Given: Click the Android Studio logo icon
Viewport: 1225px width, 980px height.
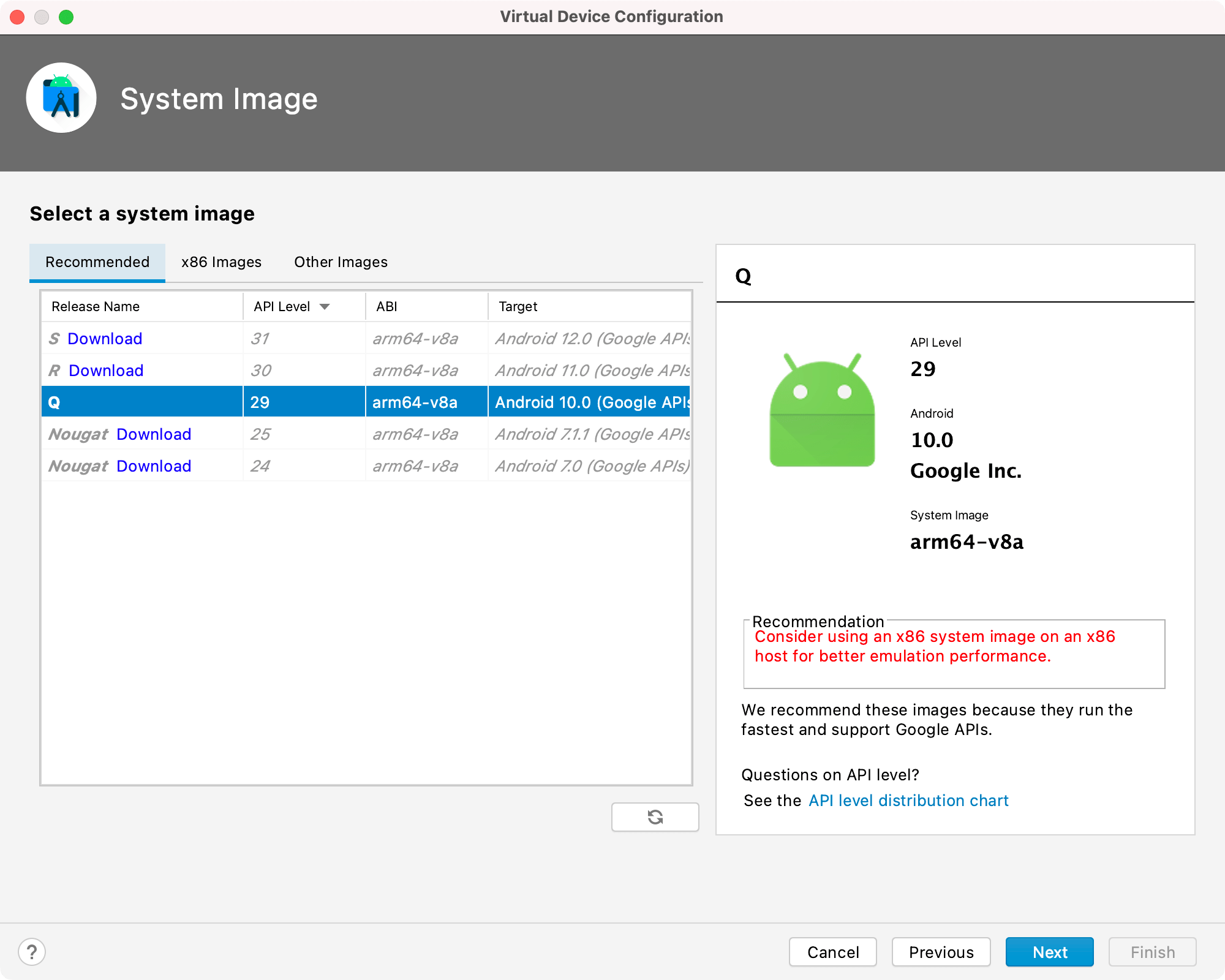Looking at the screenshot, I should click(61, 98).
